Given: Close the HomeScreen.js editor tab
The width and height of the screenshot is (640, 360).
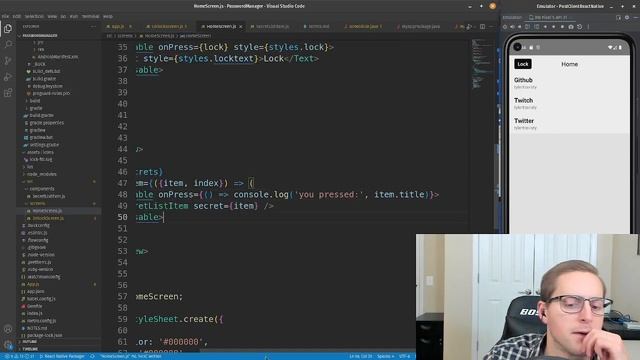Looking at the screenshot, I should coord(241,27).
